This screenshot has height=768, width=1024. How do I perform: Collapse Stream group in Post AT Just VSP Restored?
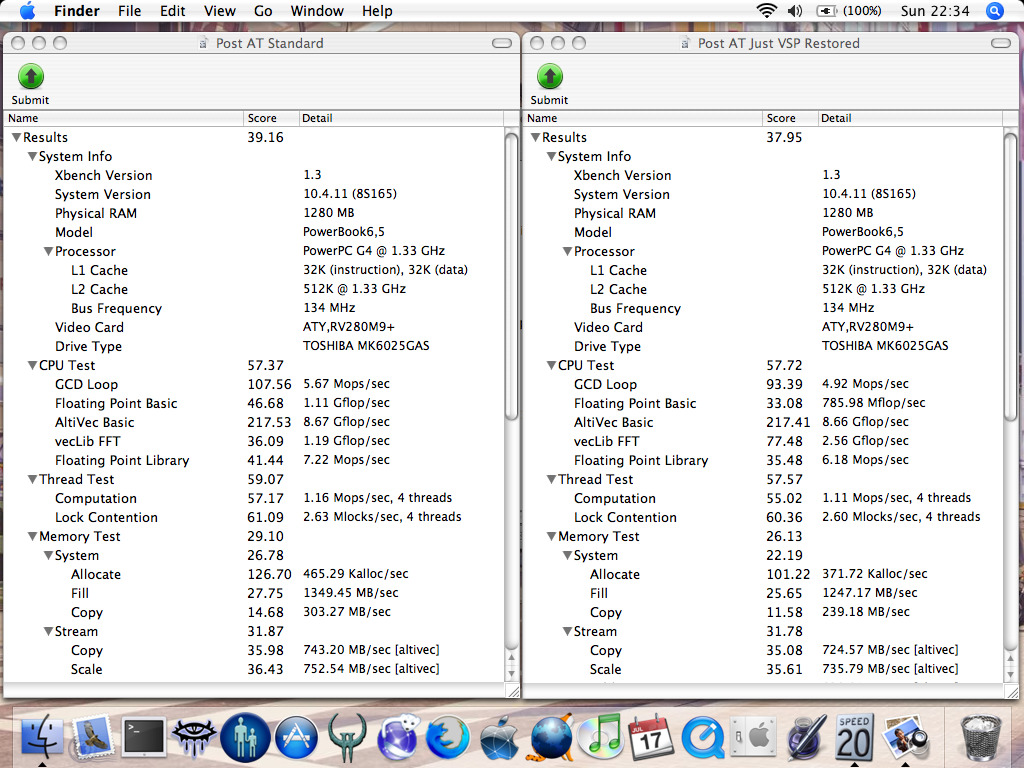[568, 632]
